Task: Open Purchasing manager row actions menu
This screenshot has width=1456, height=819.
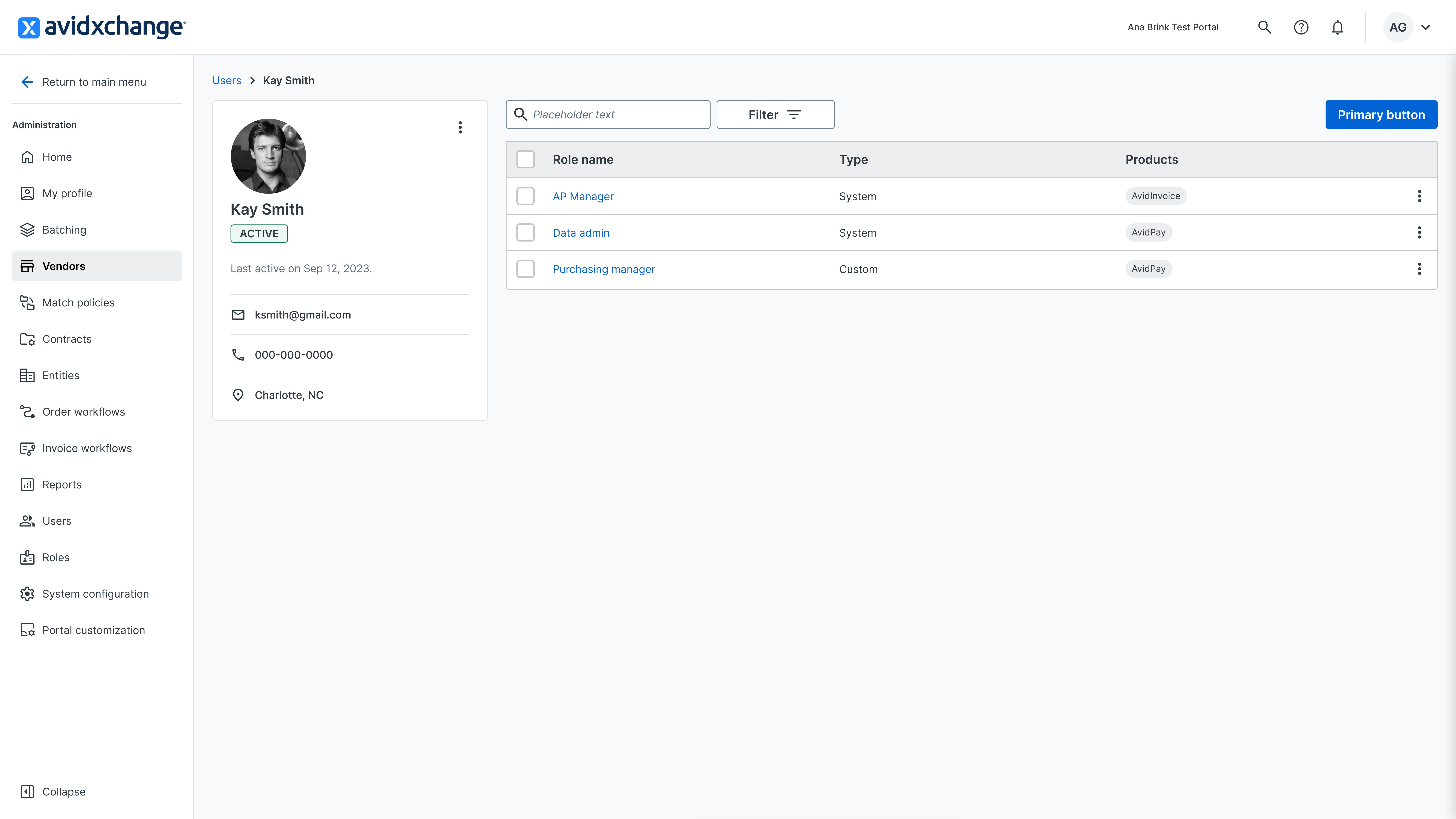Action: (x=1419, y=269)
